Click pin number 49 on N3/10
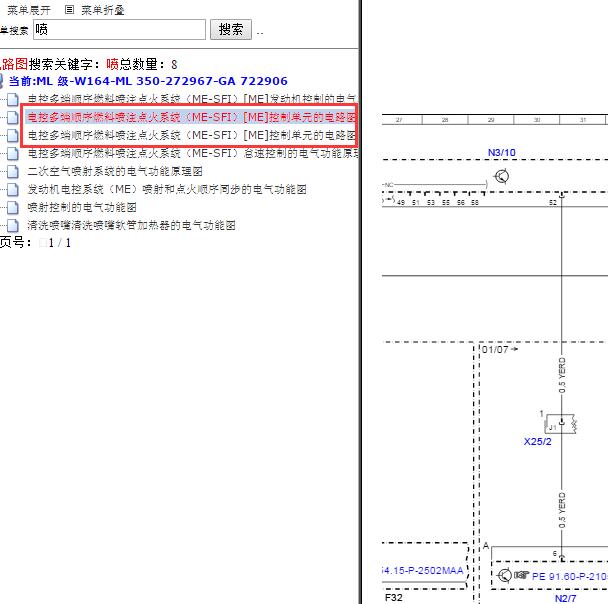The image size is (608, 604). (x=401, y=202)
